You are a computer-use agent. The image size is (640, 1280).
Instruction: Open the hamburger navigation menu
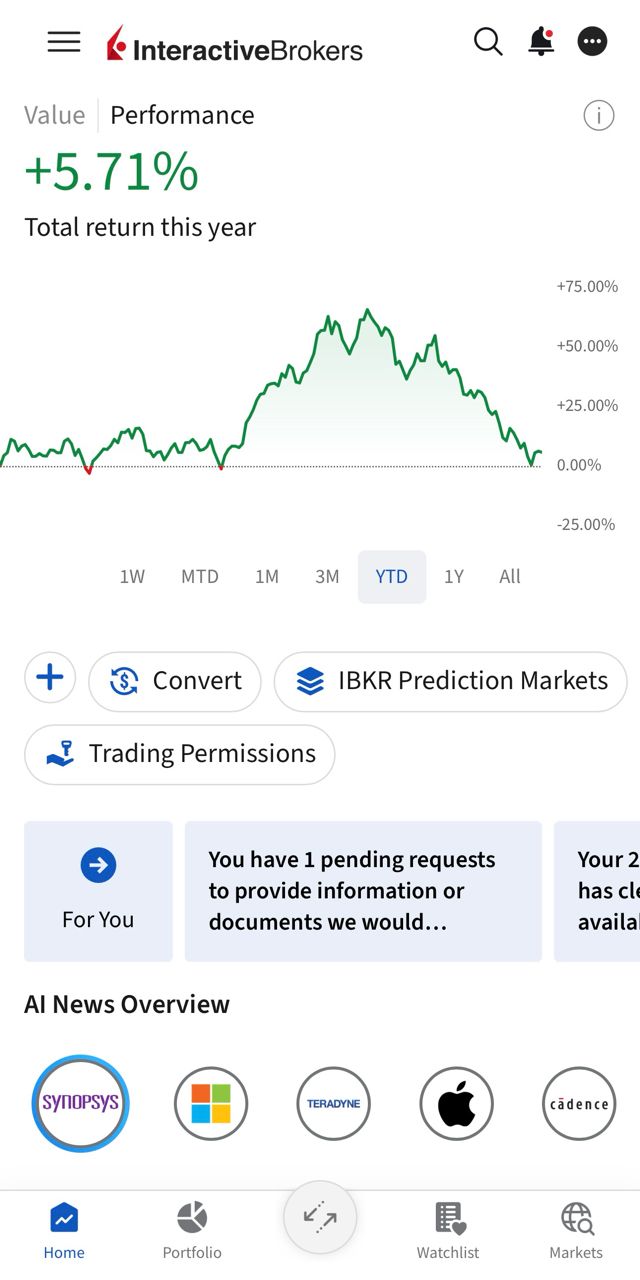[x=64, y=42]
